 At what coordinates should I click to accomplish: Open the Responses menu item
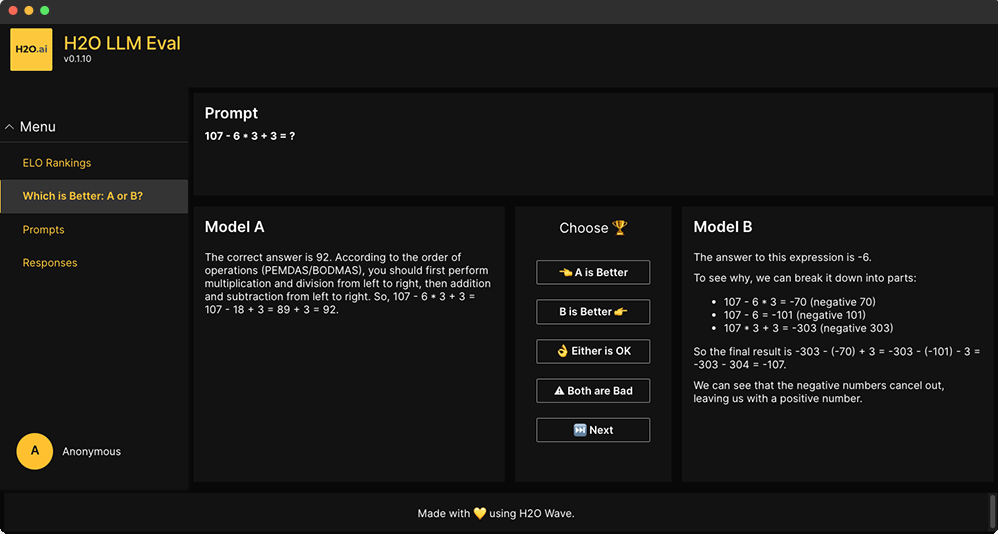click(50, 263)
